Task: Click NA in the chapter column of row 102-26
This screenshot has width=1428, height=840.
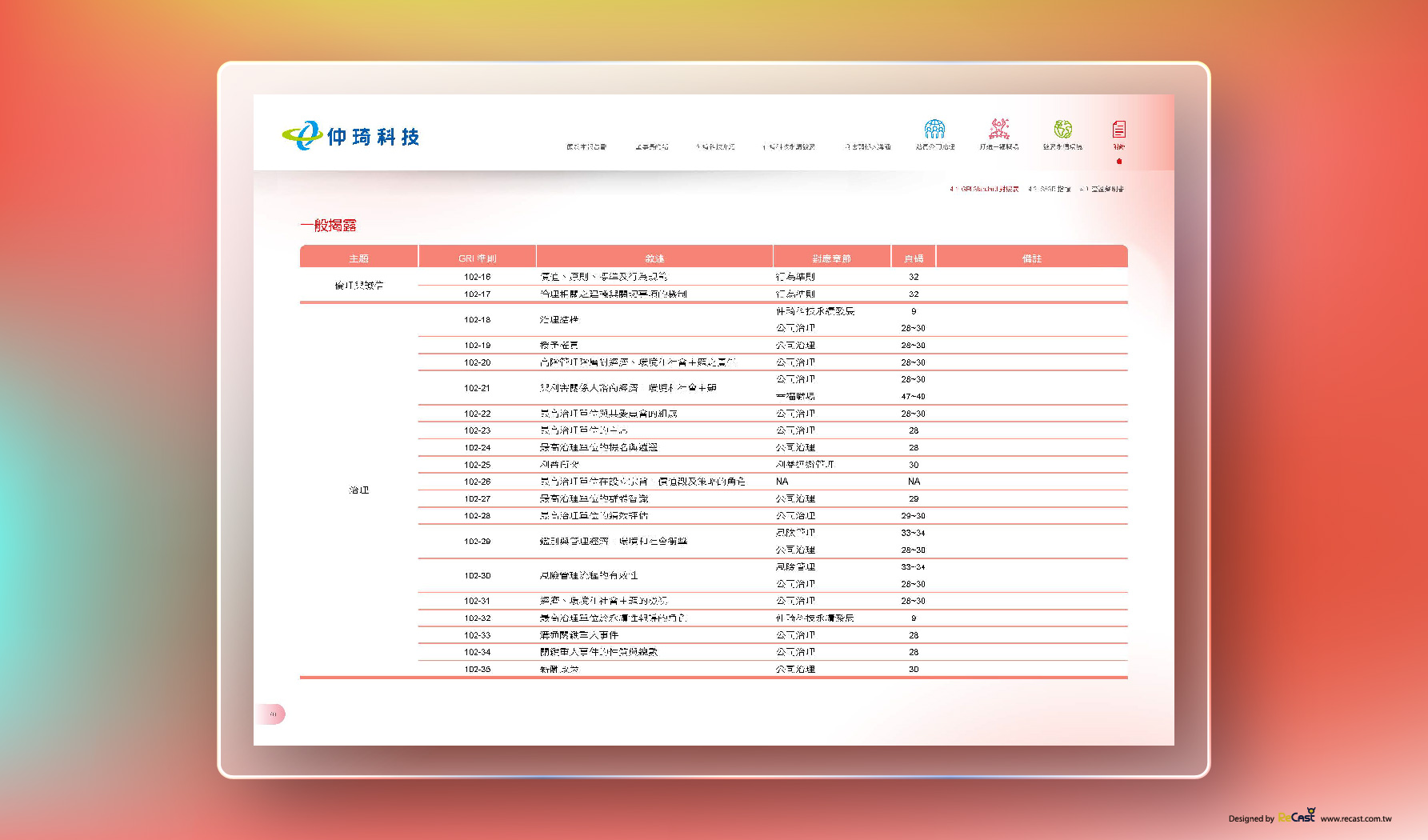Action: point(782,482)
